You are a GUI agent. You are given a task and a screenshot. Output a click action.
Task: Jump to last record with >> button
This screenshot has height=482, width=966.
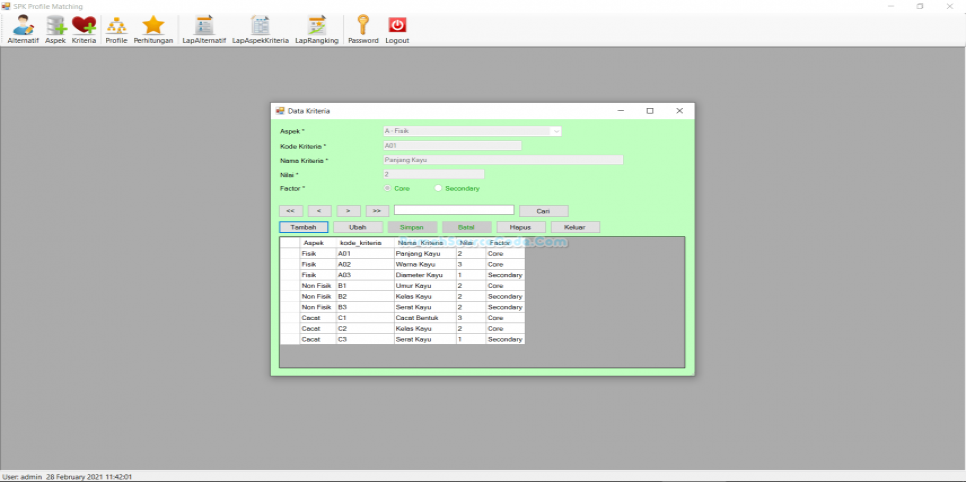[x=377, y=211]
